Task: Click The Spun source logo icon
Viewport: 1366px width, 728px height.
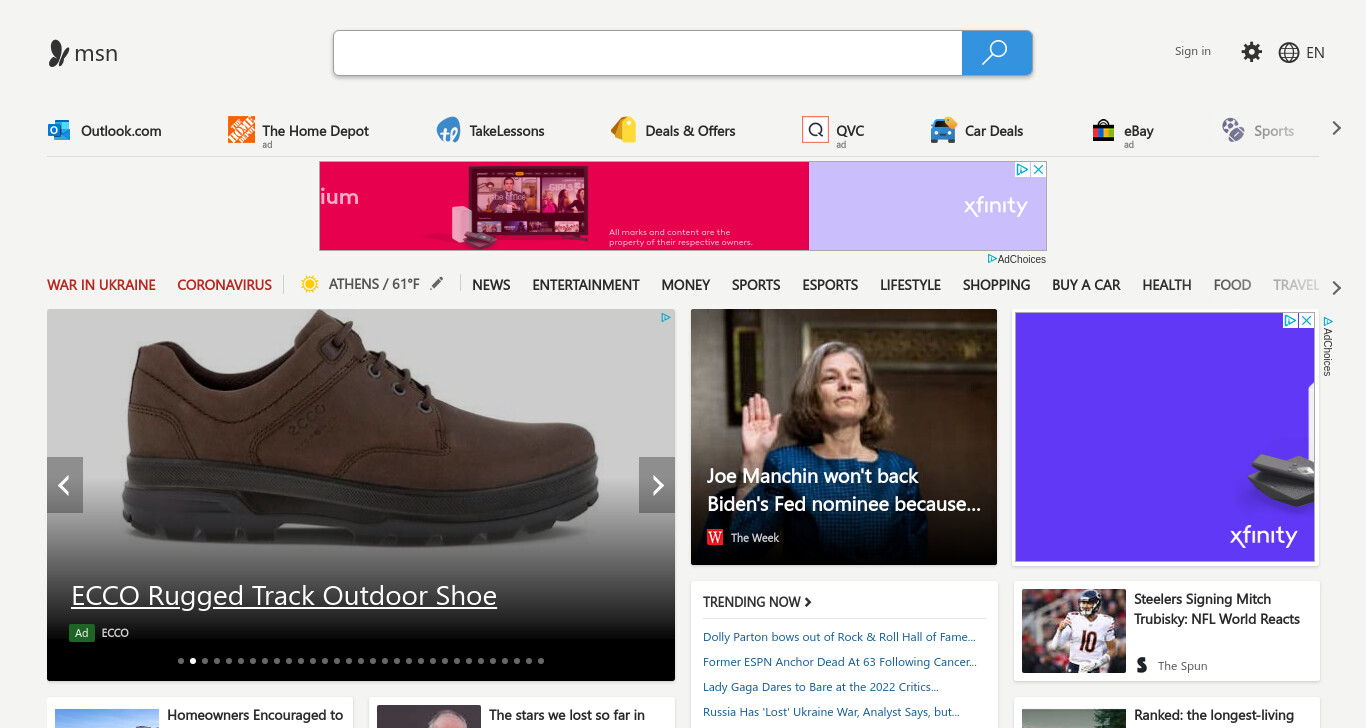Action: [1142, 665]
